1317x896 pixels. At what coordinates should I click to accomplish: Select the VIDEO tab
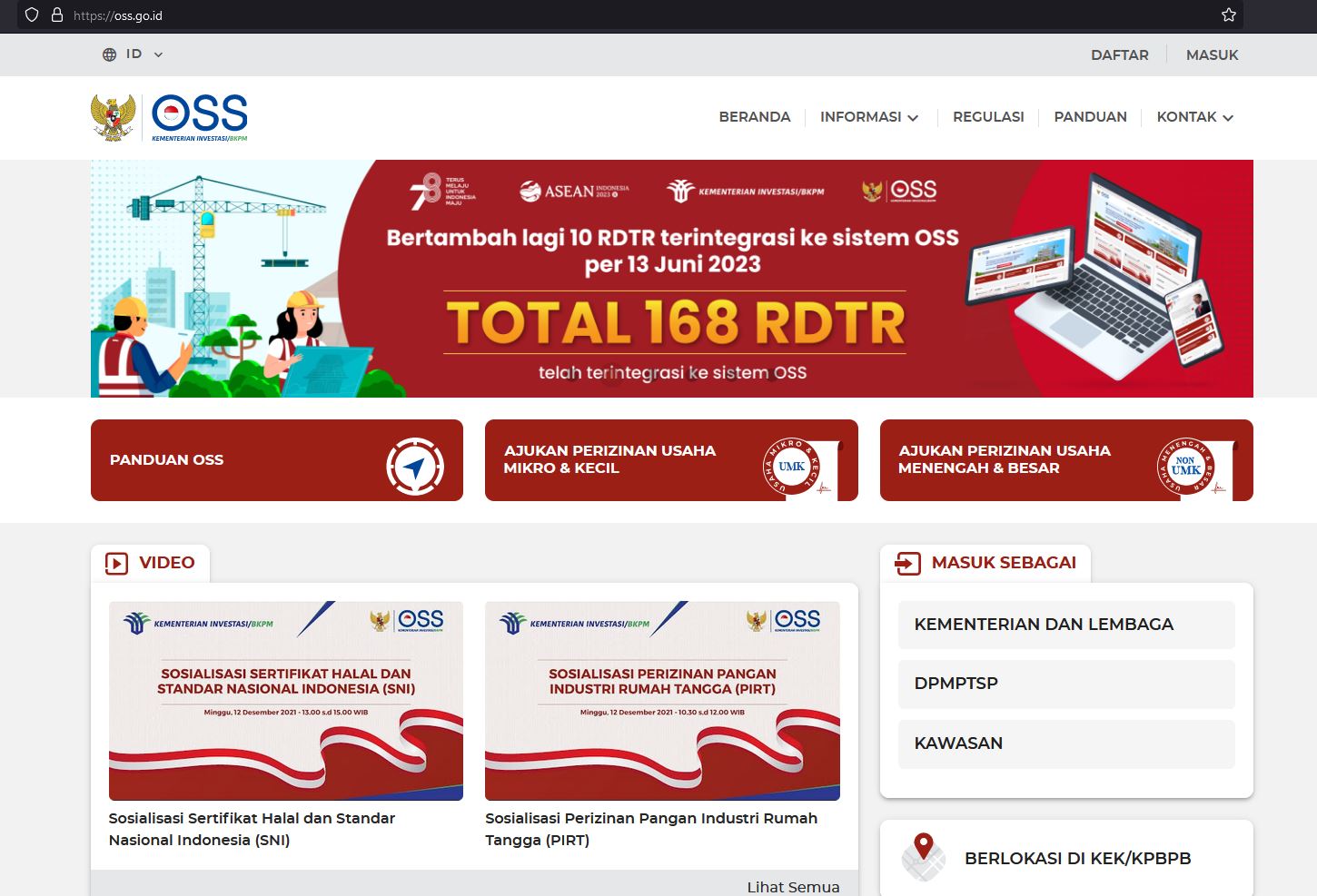[150, 564]
